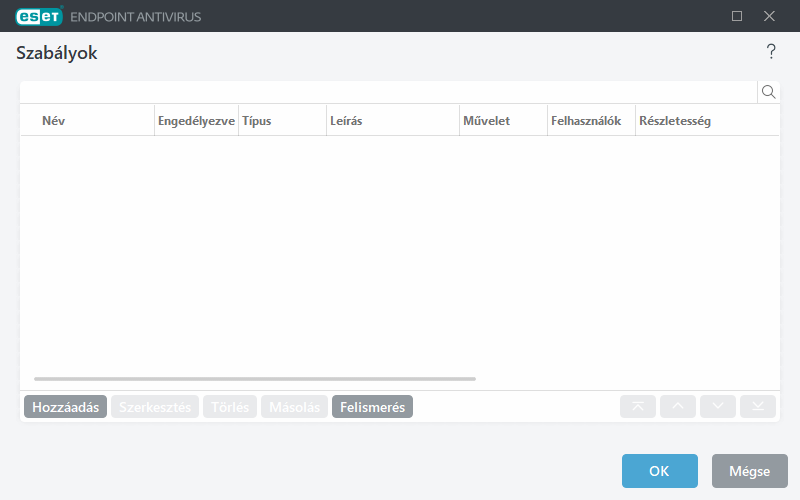Sort by the Típus column header
Screen dimensions: 800x500
tap(283, 121)
